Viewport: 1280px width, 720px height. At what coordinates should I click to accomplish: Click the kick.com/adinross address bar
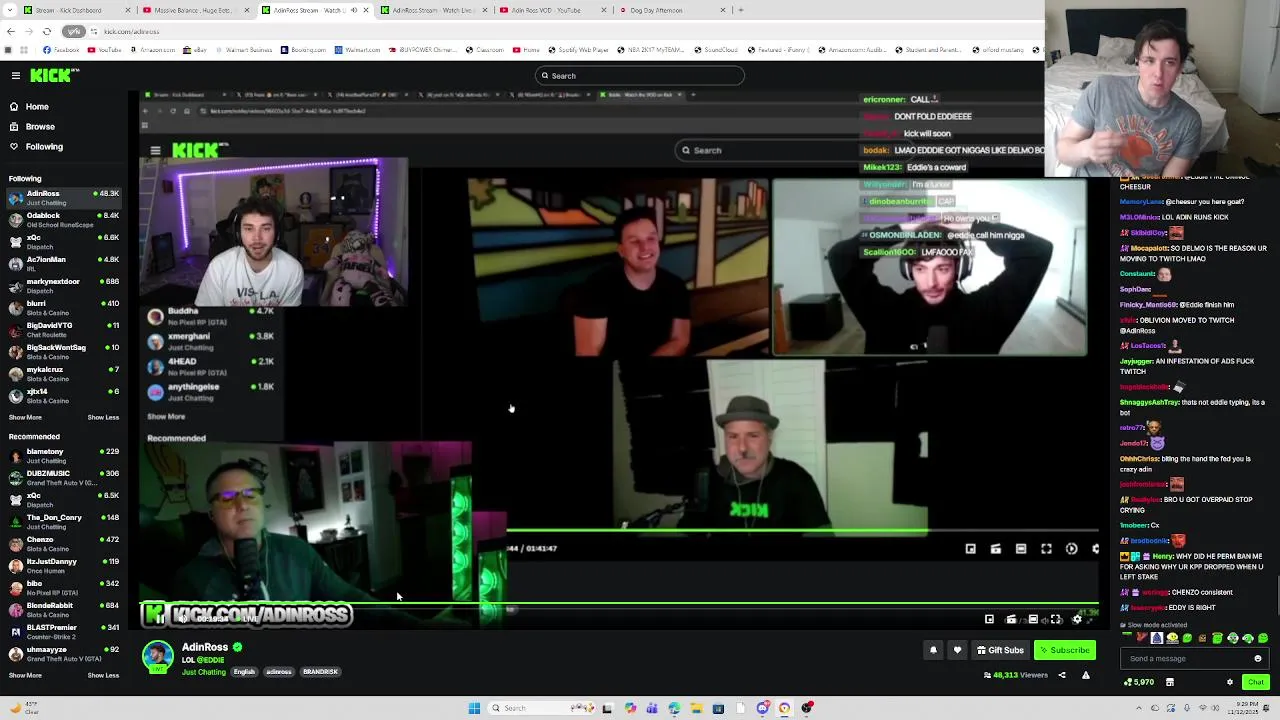pyautogui.click(x=550, y=31)
